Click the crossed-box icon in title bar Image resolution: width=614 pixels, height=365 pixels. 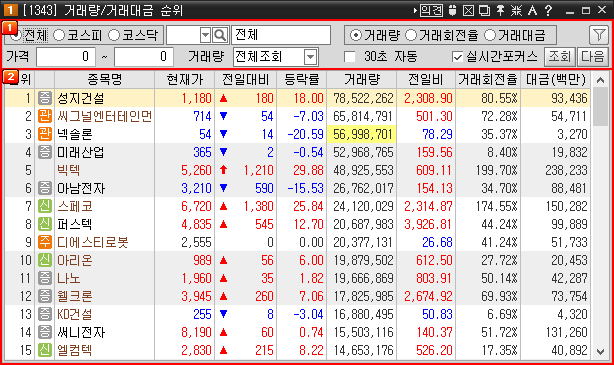[x=468, y=10]
